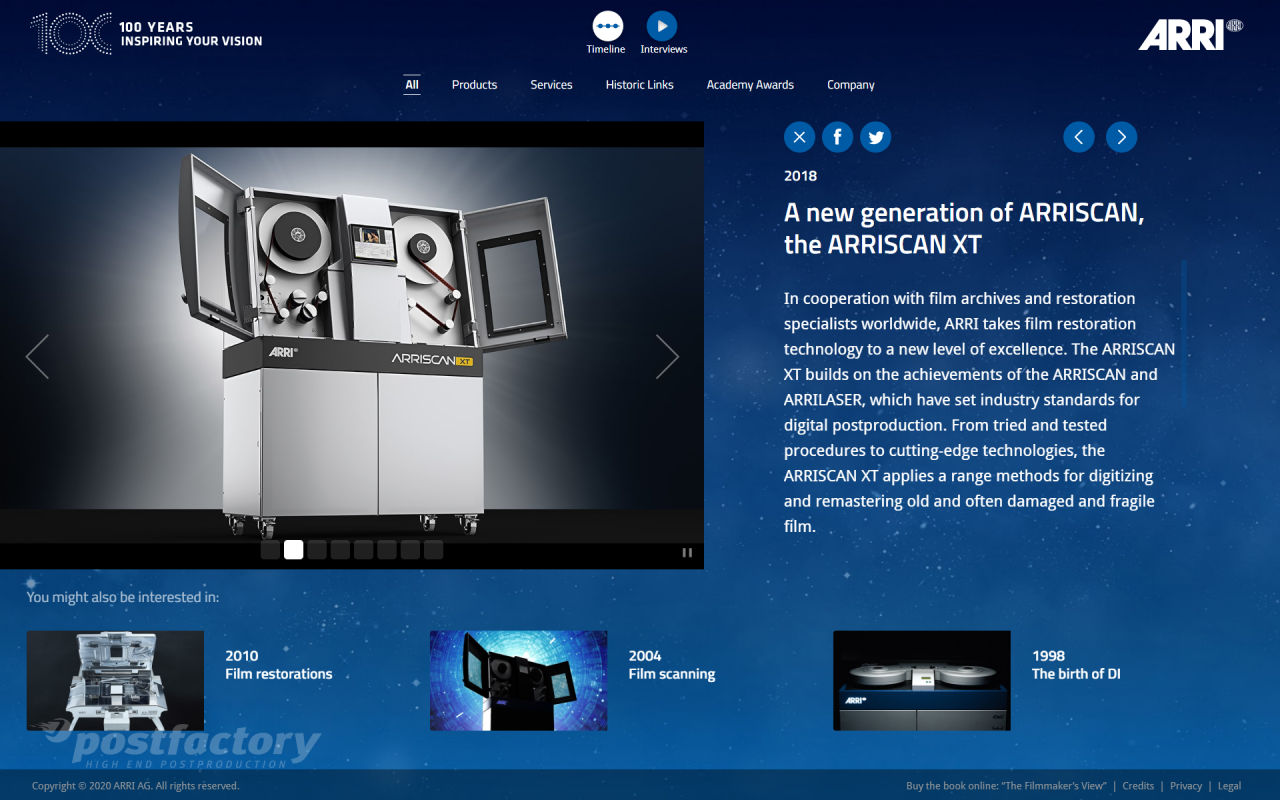Click the Film restorations title link
1280x800 pixels.
click(279, 674)
